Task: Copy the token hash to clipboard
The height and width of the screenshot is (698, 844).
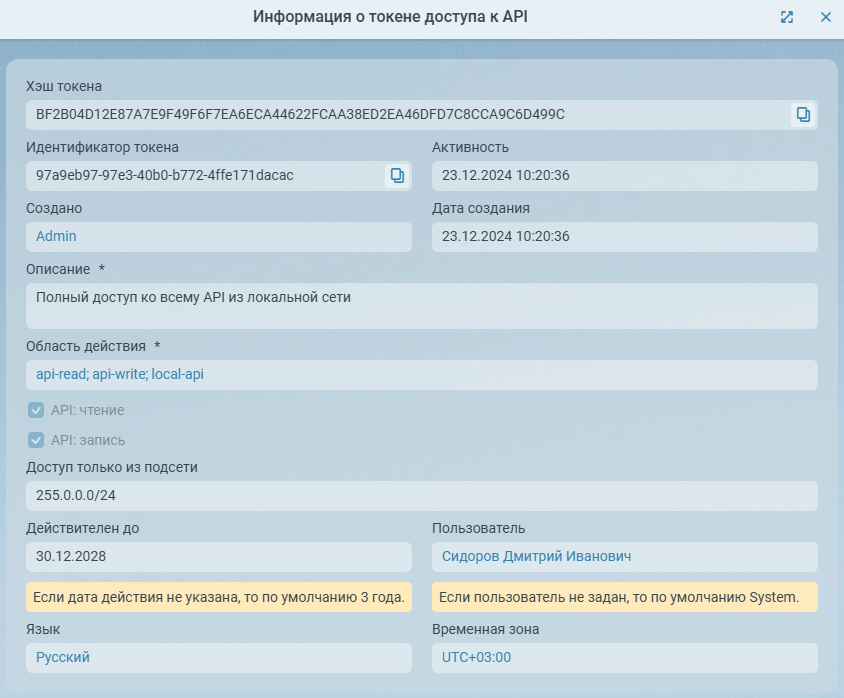Action: (802, 115)
